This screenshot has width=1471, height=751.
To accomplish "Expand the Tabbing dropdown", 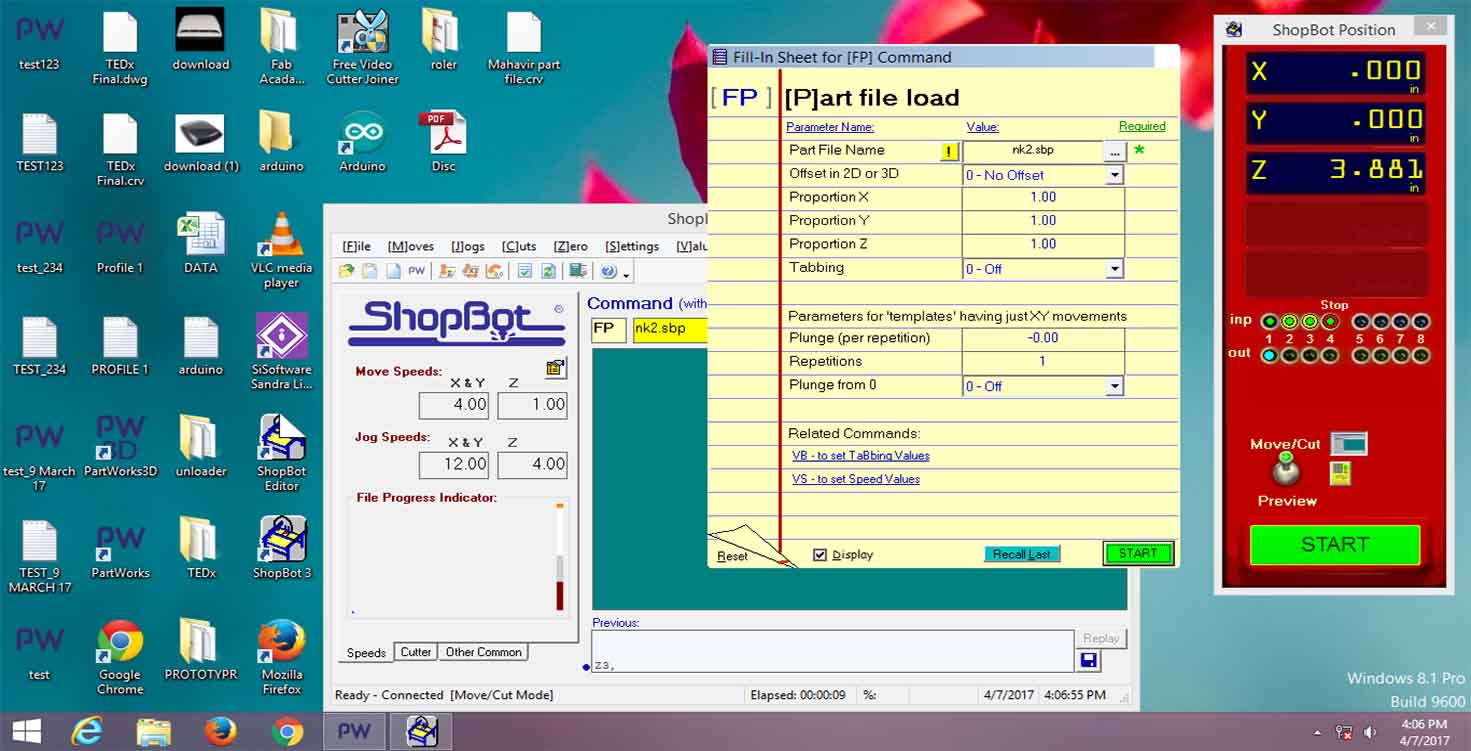I will click(x=1114, y=269).
